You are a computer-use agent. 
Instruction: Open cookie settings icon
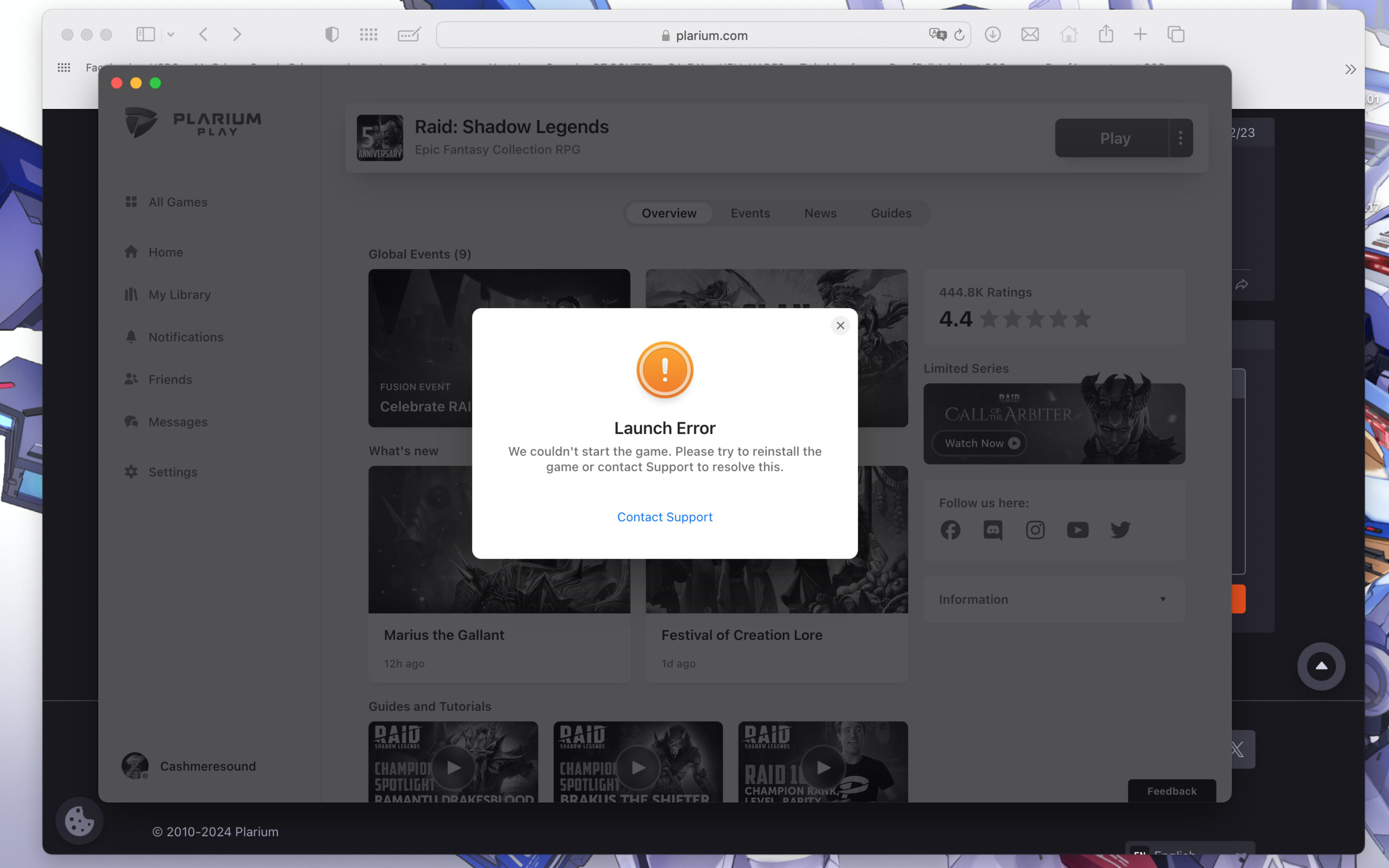coord(79,820)
